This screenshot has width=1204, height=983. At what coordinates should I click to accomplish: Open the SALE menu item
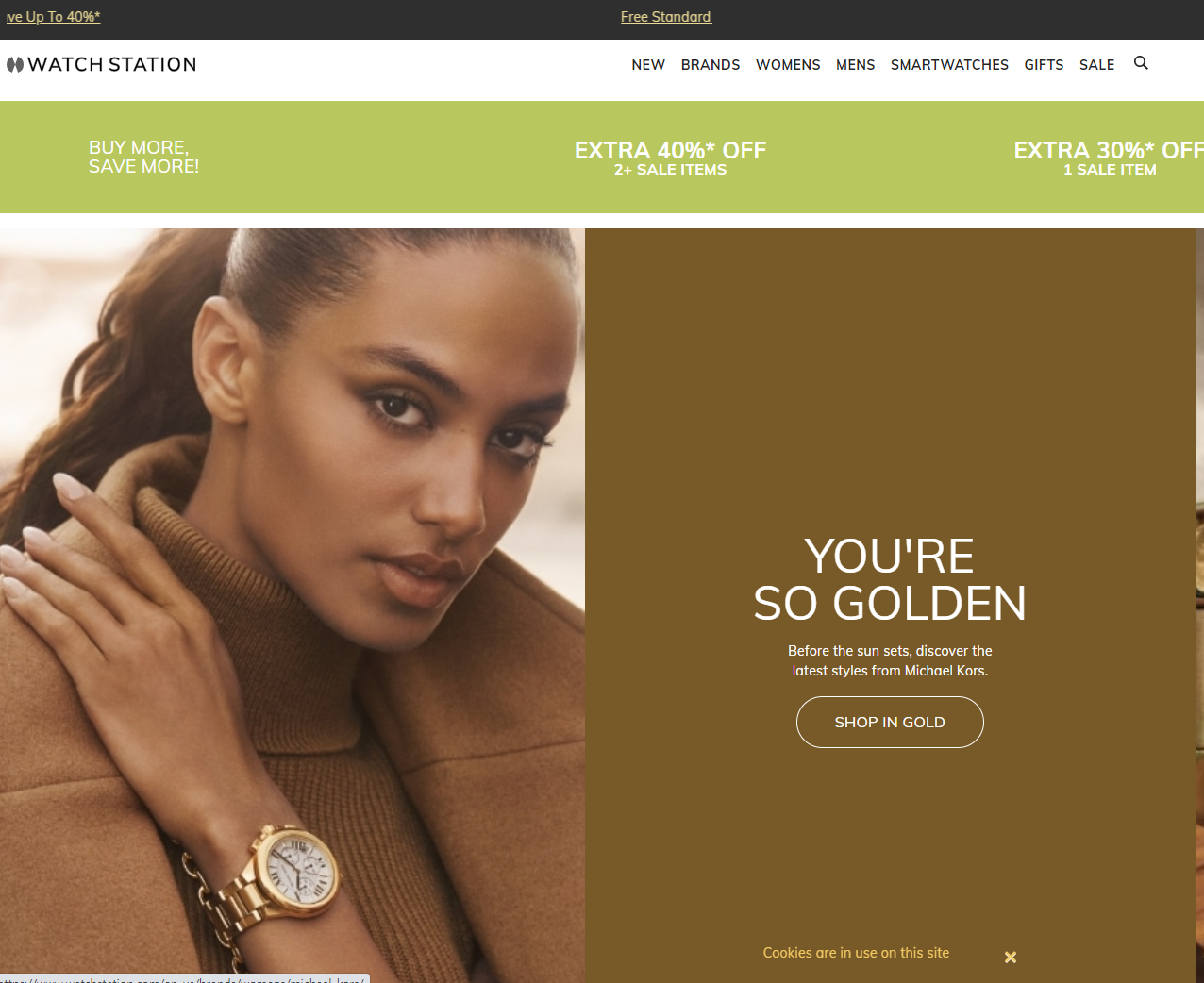[x=1097, y=65]
